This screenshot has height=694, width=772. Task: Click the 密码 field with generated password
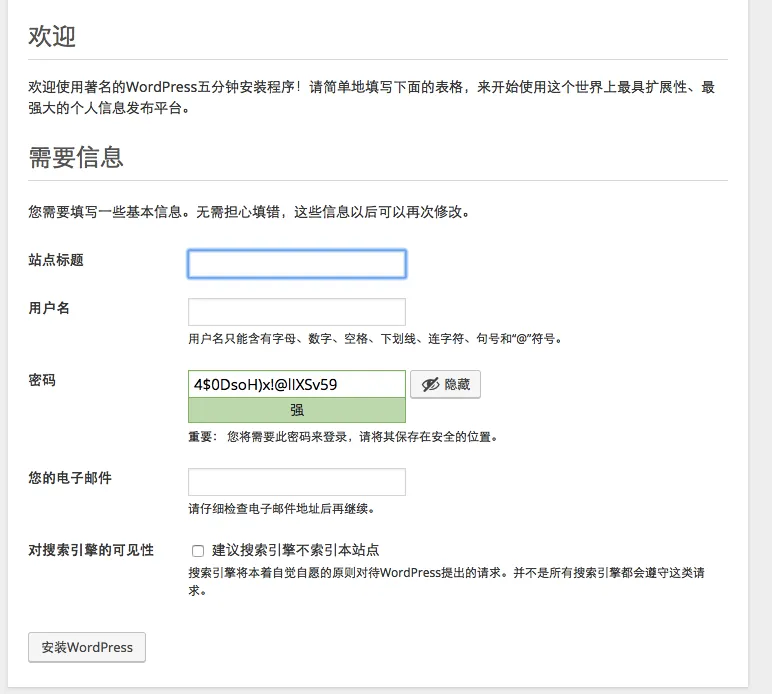[297, 384]
